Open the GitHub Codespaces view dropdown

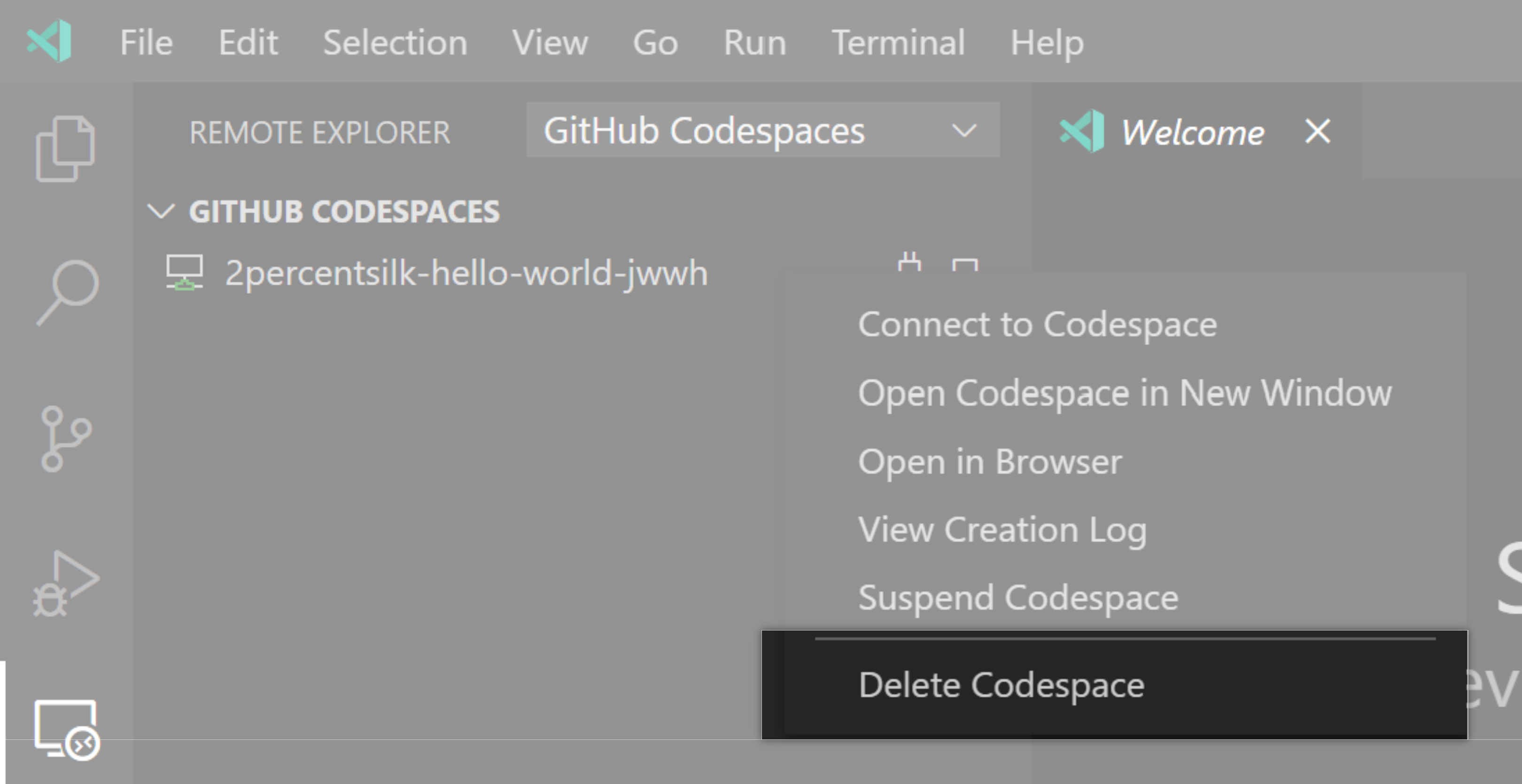pyautogui.click(x=963, y=131)
